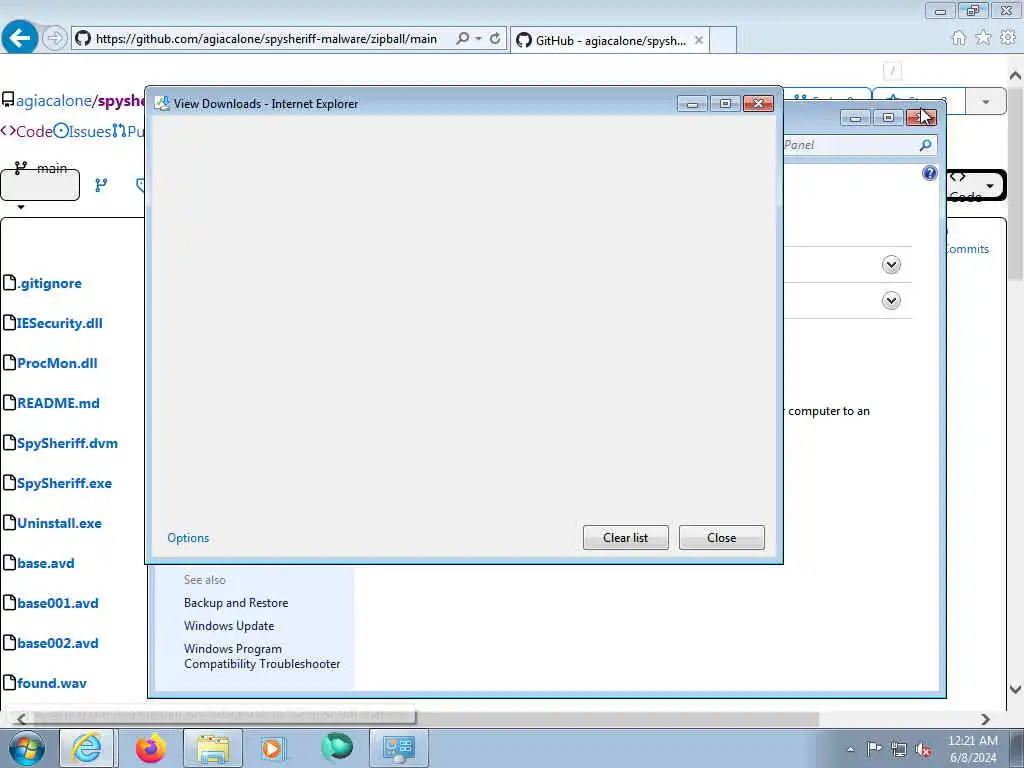The width and height of the screenshot is (1024, 768).
Task: Open the SpySheriff.dvm file
Action: [67, 443]
